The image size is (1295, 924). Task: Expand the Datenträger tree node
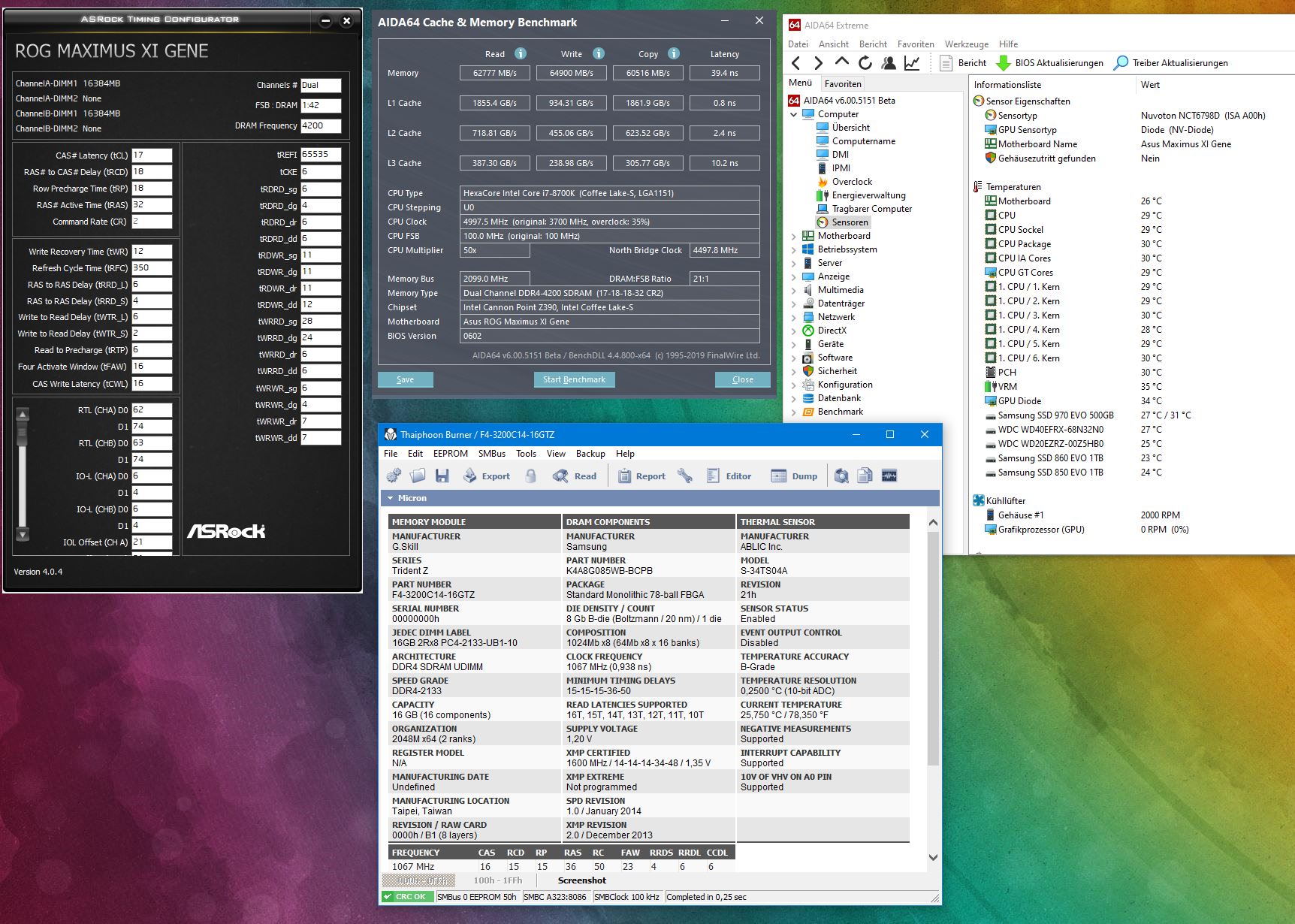794,303
